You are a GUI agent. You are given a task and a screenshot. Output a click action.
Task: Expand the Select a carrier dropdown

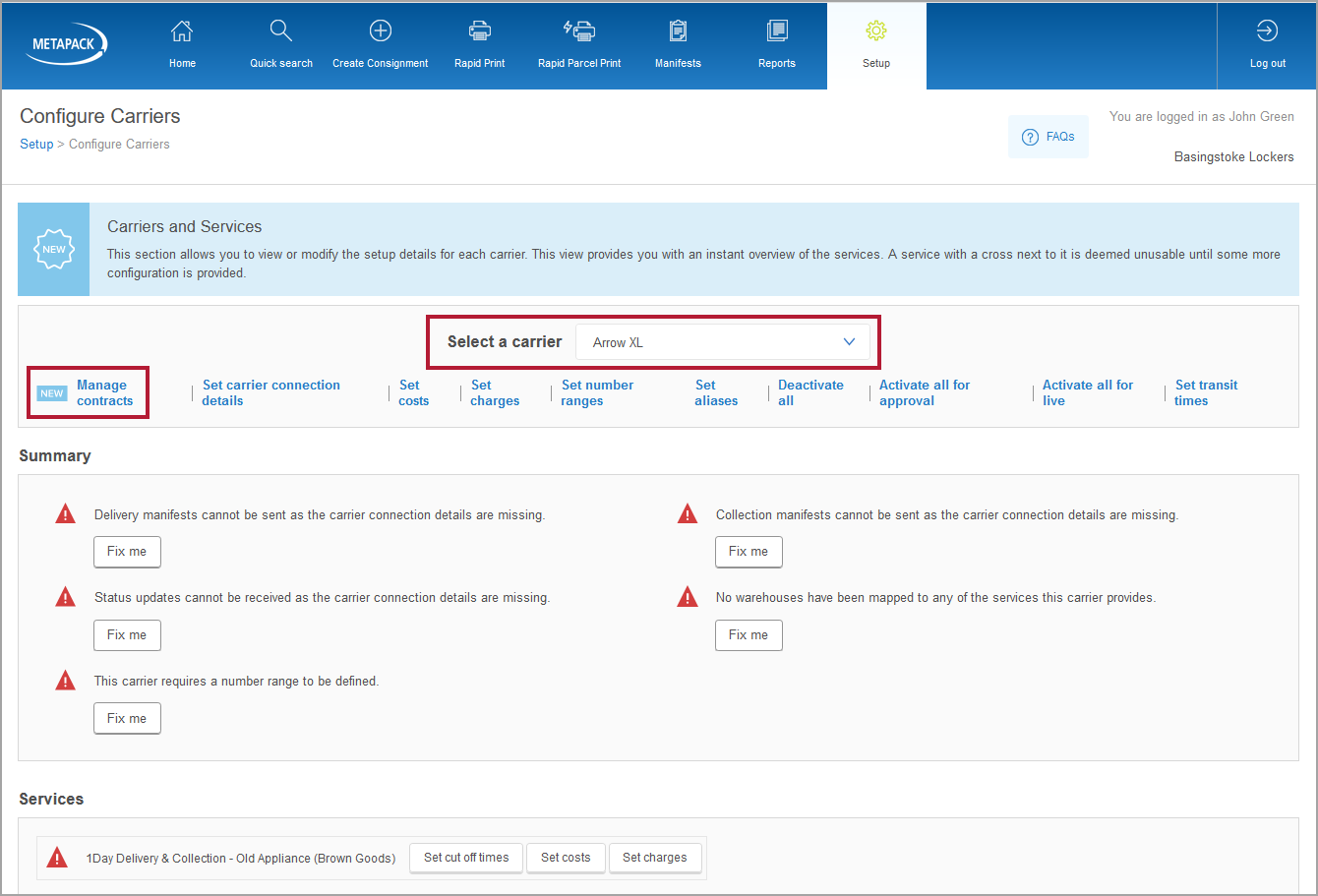coord(723,342)
